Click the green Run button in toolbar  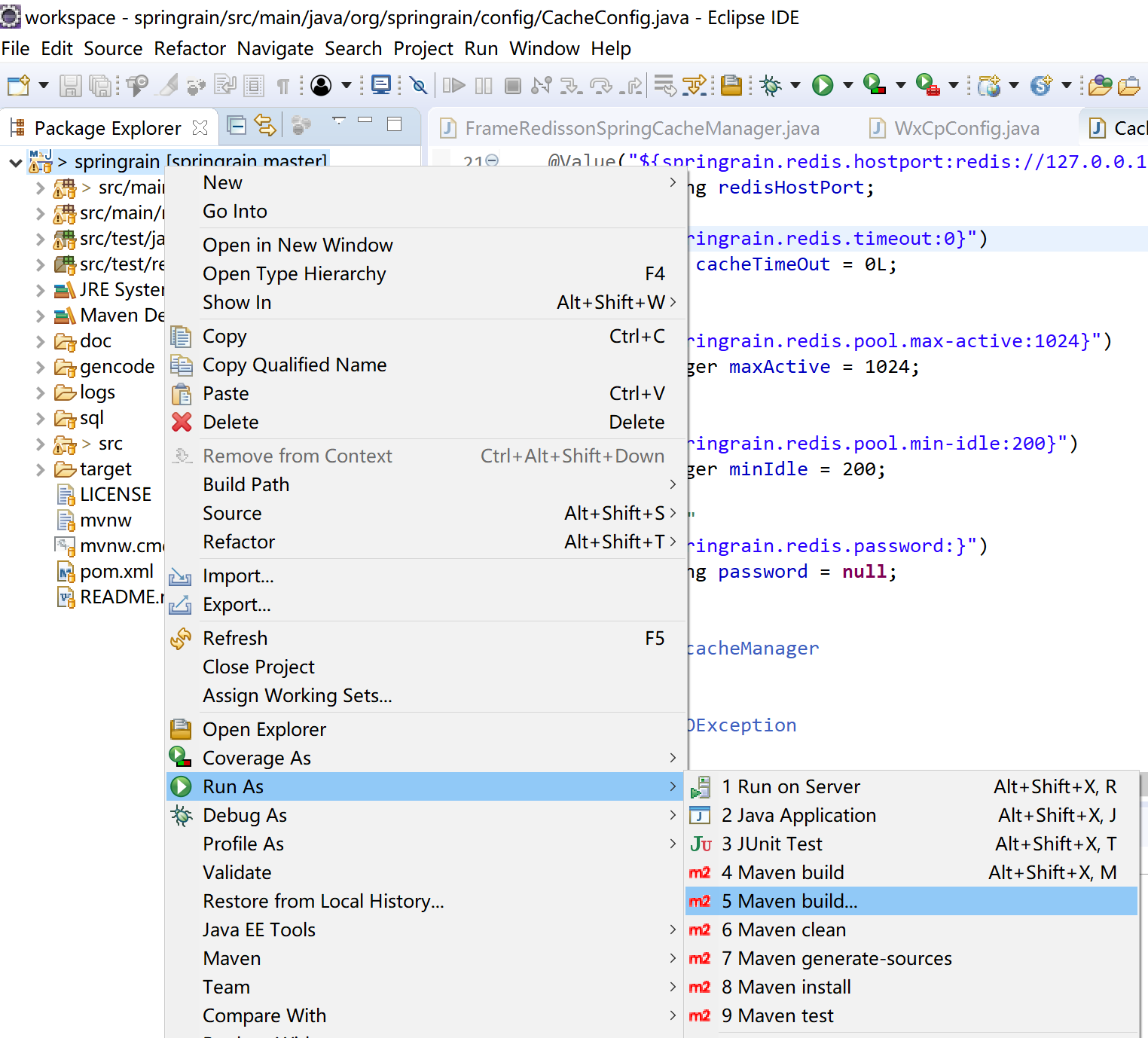[822, 85]
